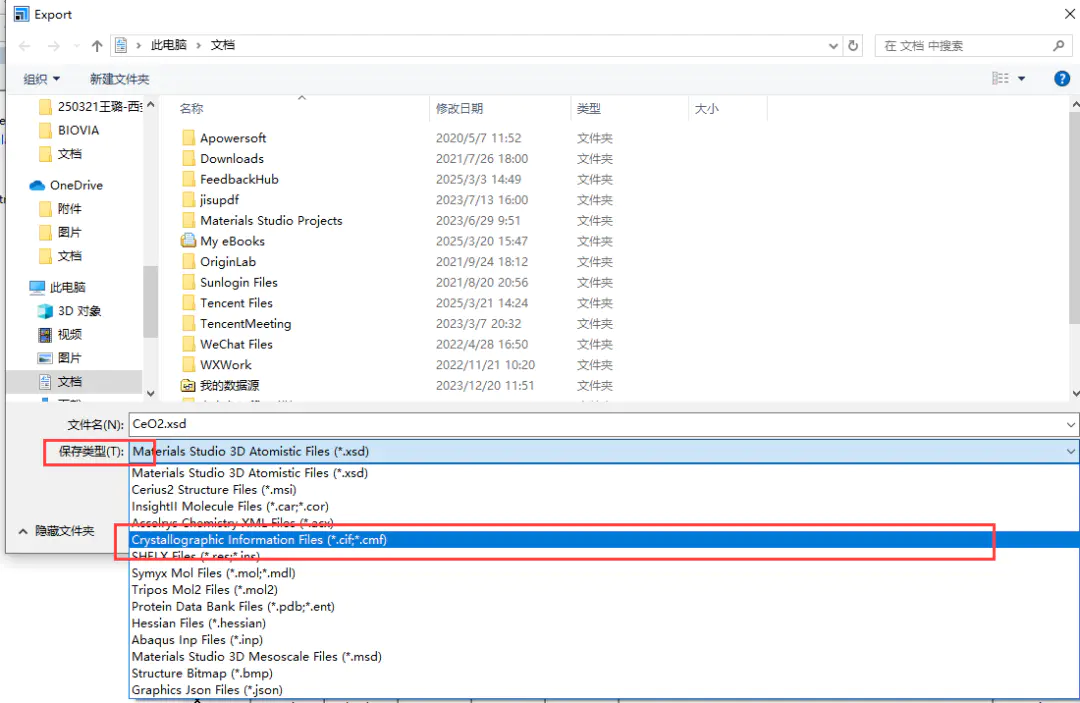Click the file list vertical scrollbar

(x=1074, y=218)
